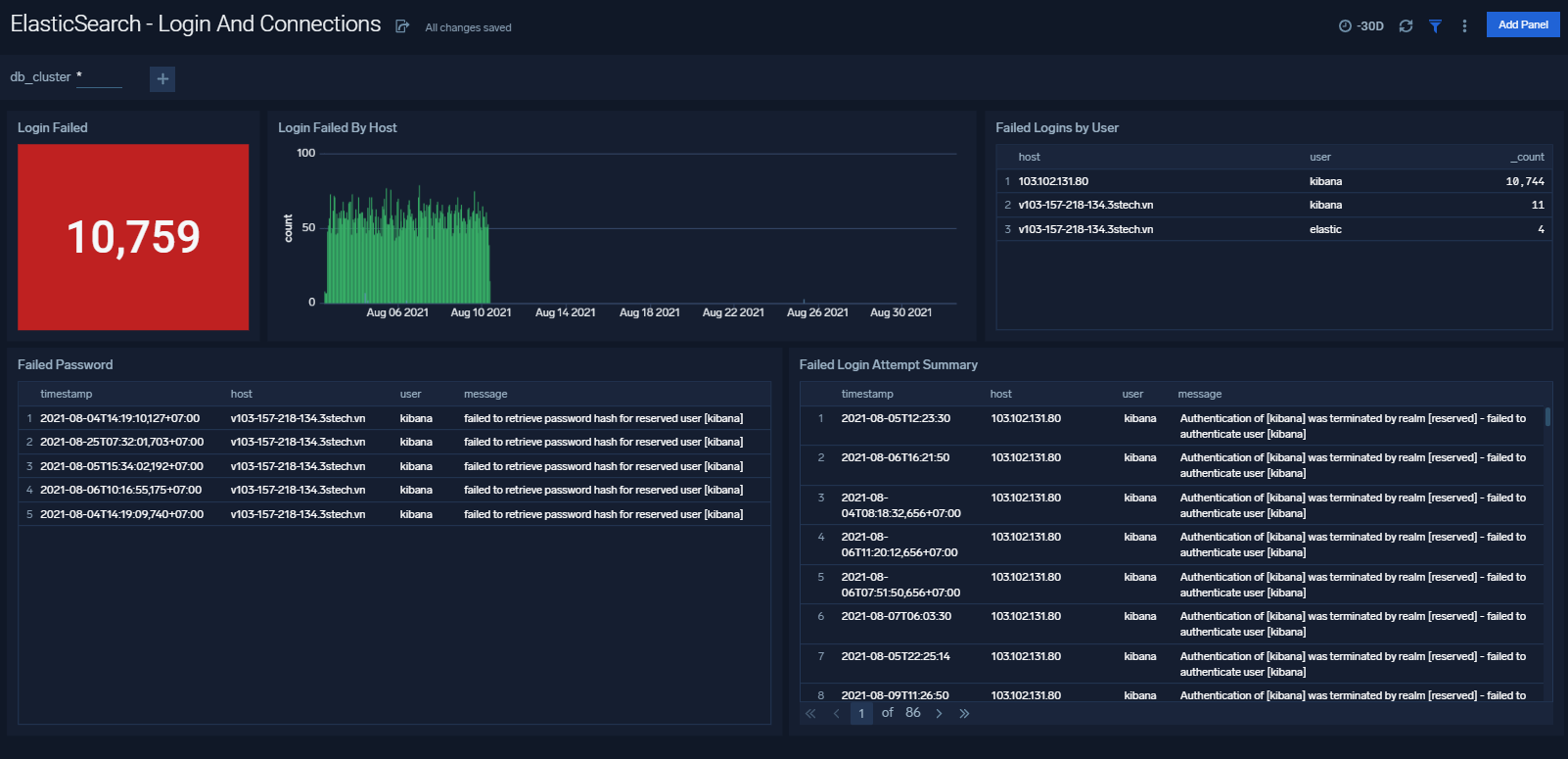Click the Login Failed By Host panel title

[337, 127]
